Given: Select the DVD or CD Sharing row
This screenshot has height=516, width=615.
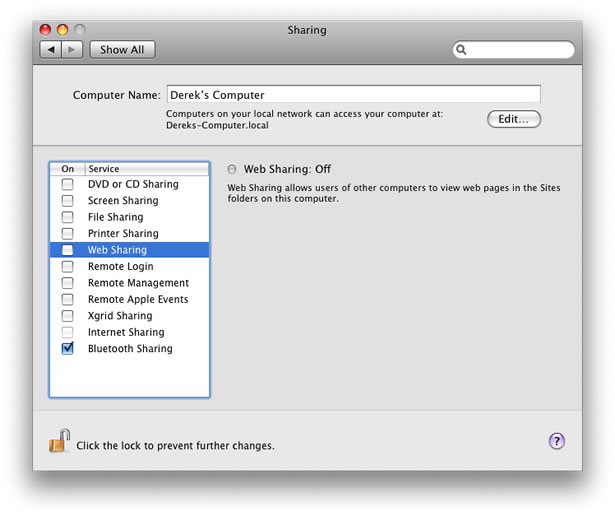Looking at the screenshot, I should (129, 184).
